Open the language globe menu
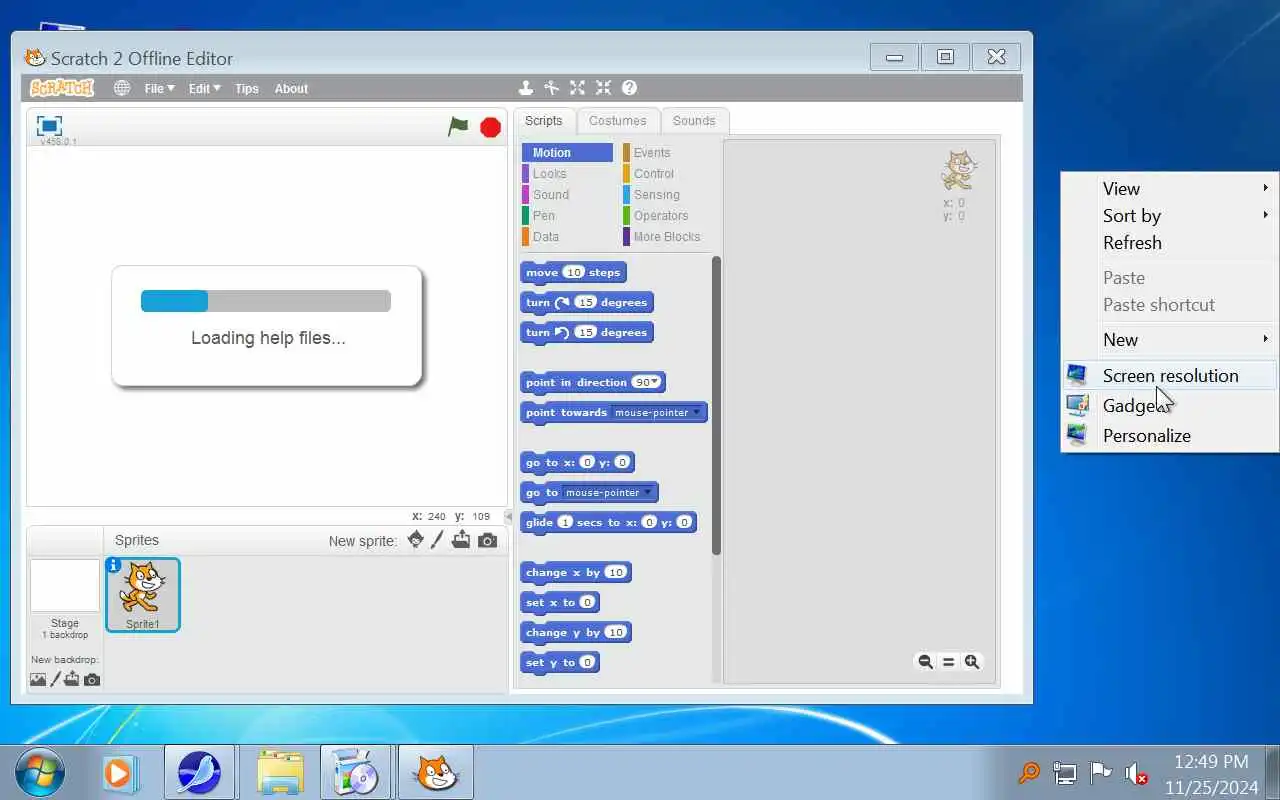 (x=122, y=88)
